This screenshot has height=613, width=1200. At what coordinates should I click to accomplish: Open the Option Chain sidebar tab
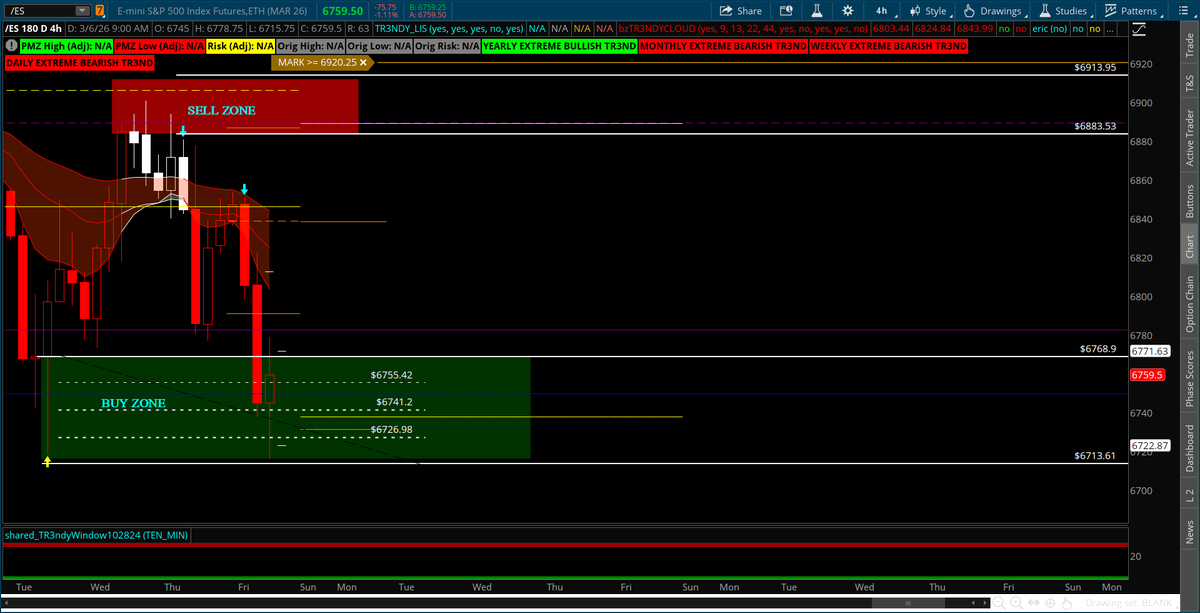tap(1189, 305)
